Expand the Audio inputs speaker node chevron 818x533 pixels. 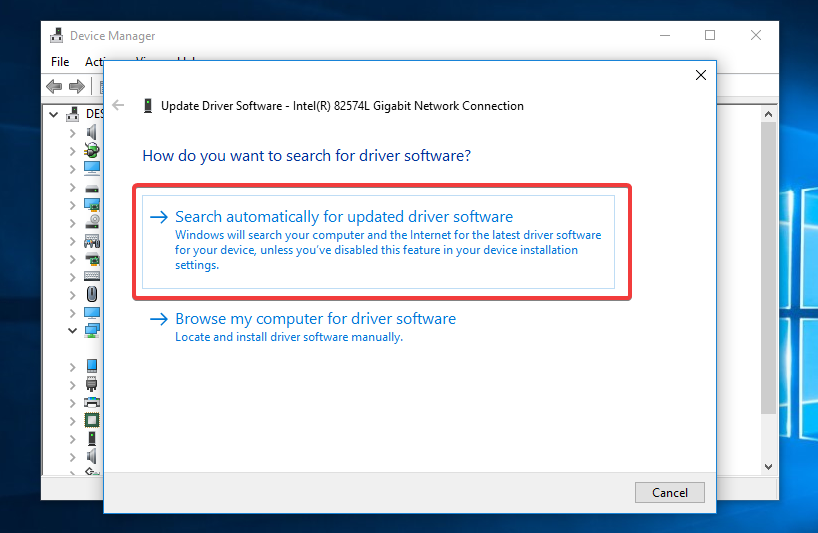tap(73, 134)
